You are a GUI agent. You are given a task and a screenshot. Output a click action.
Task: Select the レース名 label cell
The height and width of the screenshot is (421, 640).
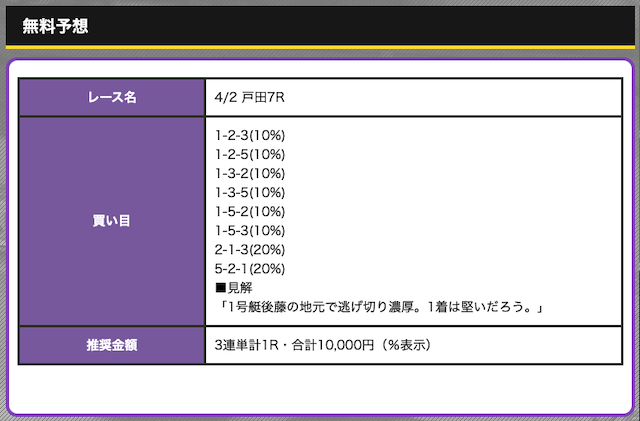click(111, 98)
